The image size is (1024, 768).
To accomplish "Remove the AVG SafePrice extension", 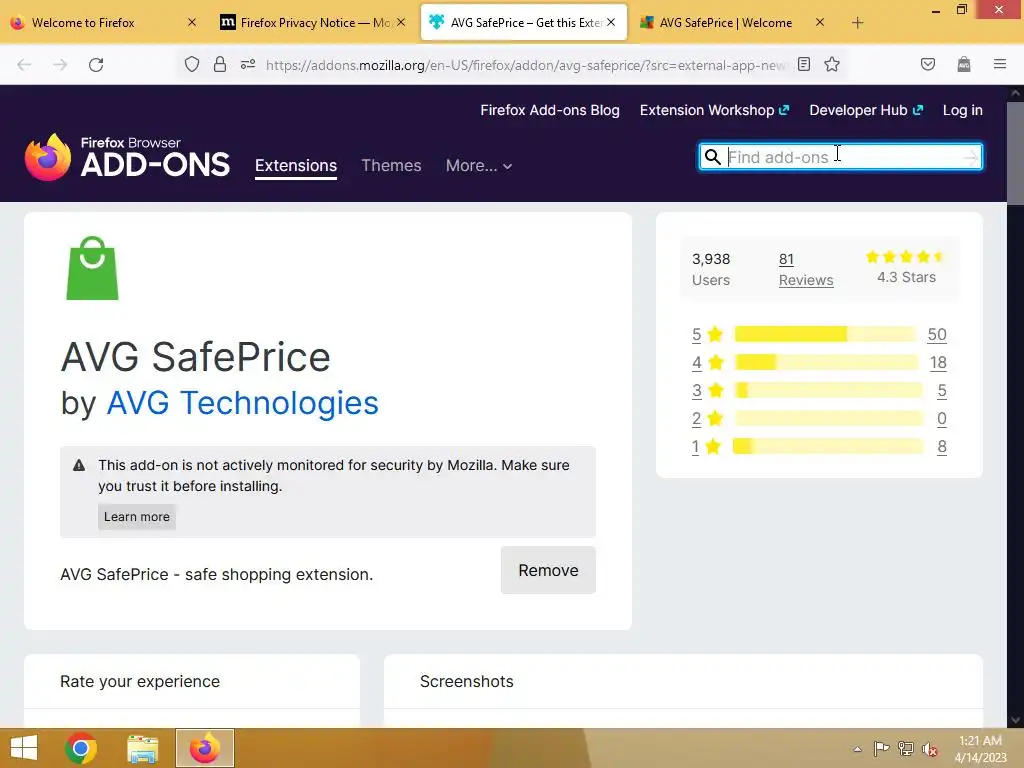I will click(548, 570).
